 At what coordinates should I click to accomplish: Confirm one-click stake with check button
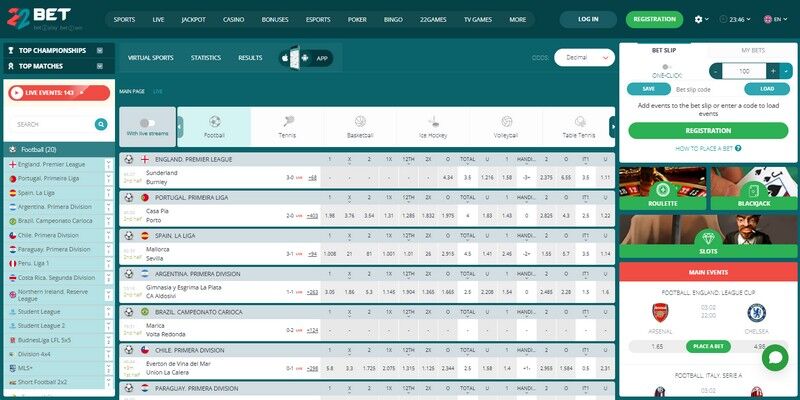[x=786, y=71]
